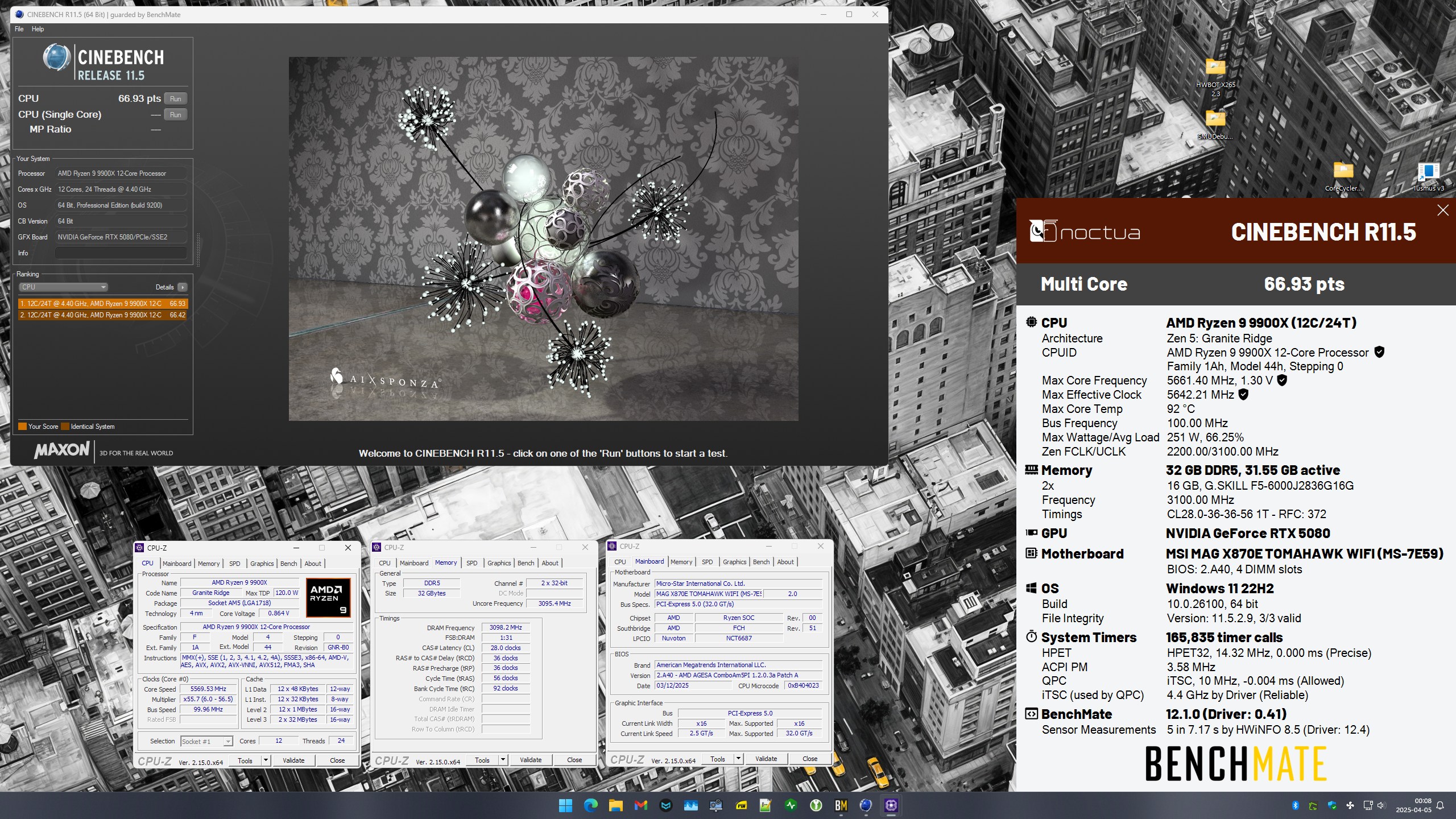Open the Gmail taskbar icon

coord(640,805)
